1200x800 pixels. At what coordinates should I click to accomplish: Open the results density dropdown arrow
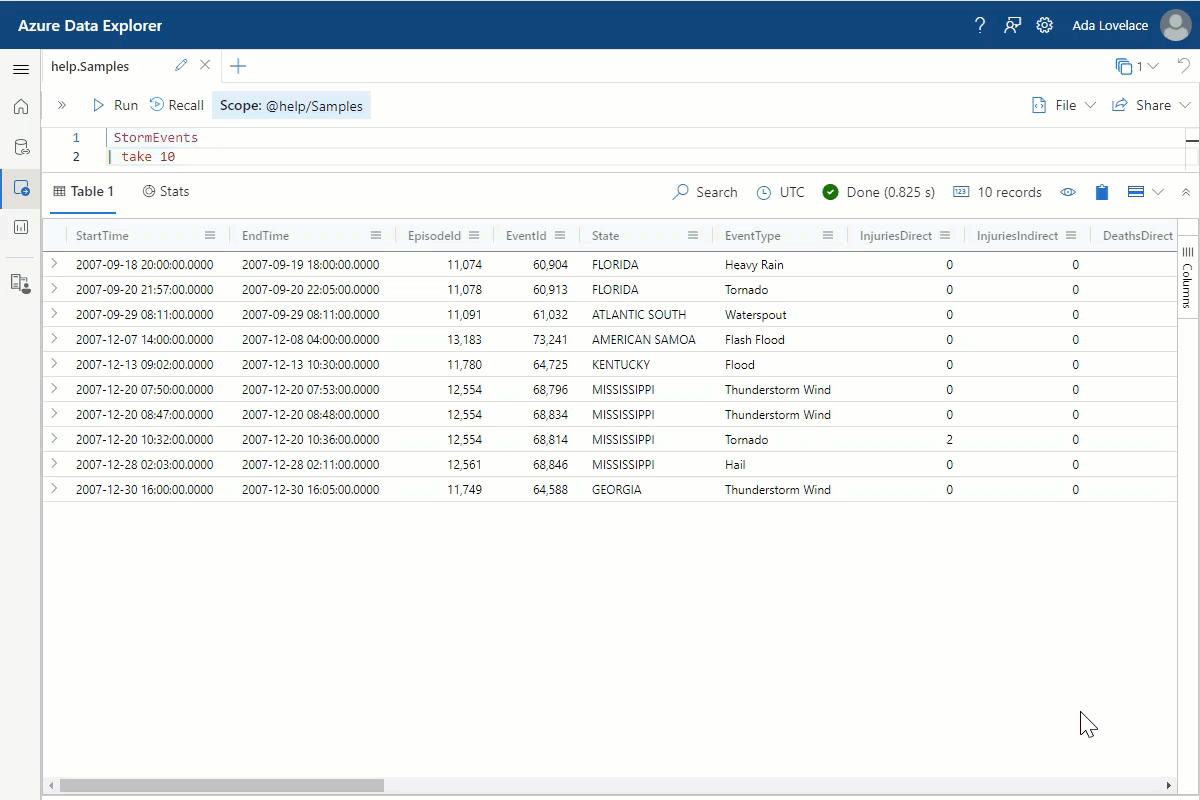[x=1158, y=192]
